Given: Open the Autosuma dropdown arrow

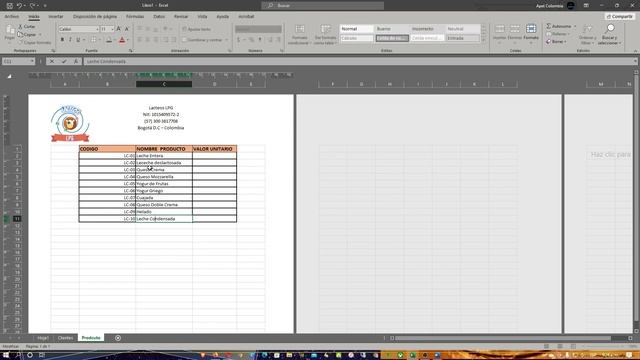Looking at the screenshot, I should point(575,26).
